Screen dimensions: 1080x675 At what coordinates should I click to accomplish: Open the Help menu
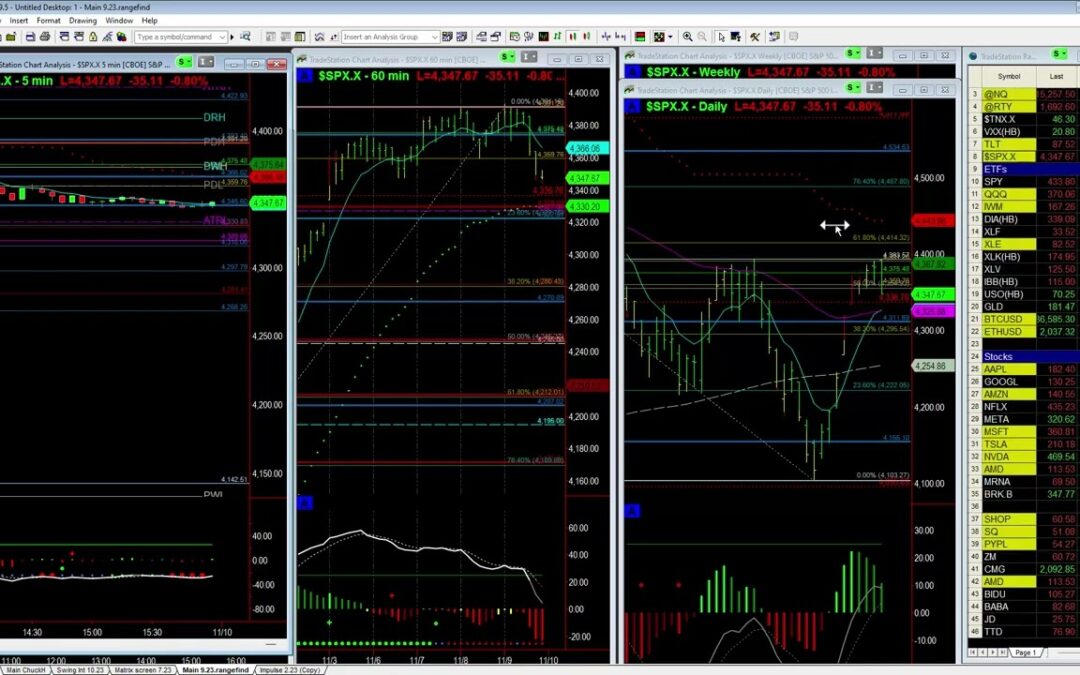tap(149, 21)
